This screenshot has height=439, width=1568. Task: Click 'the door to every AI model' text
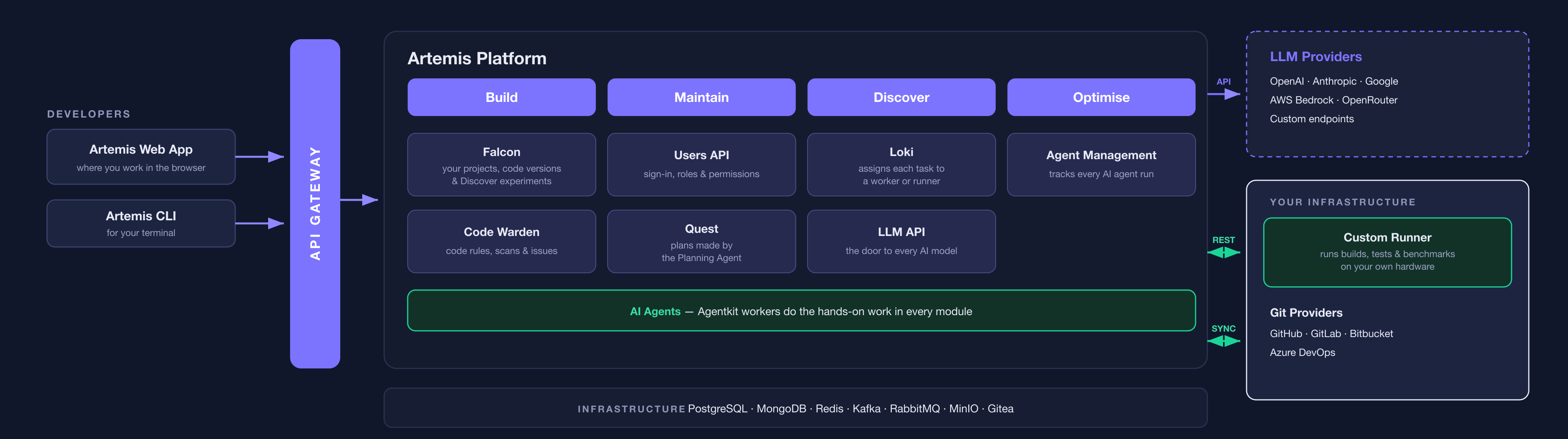point(901,251)
